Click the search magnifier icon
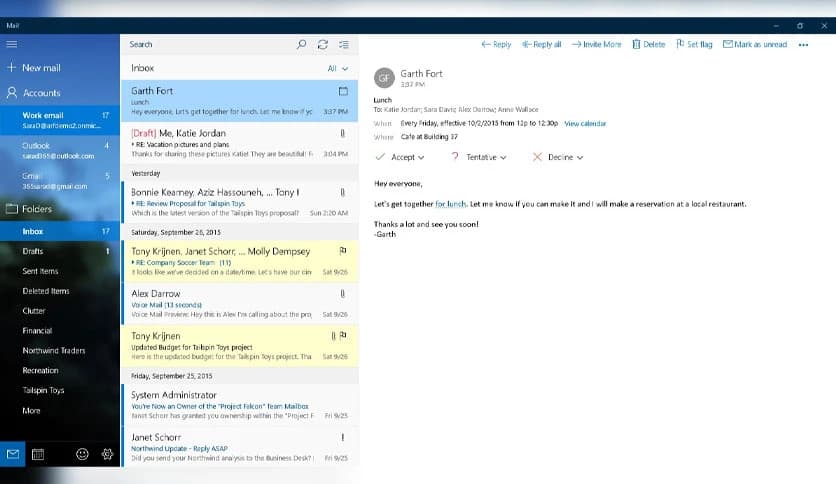This screenshot has height=484, width=836. coord(301,44)
